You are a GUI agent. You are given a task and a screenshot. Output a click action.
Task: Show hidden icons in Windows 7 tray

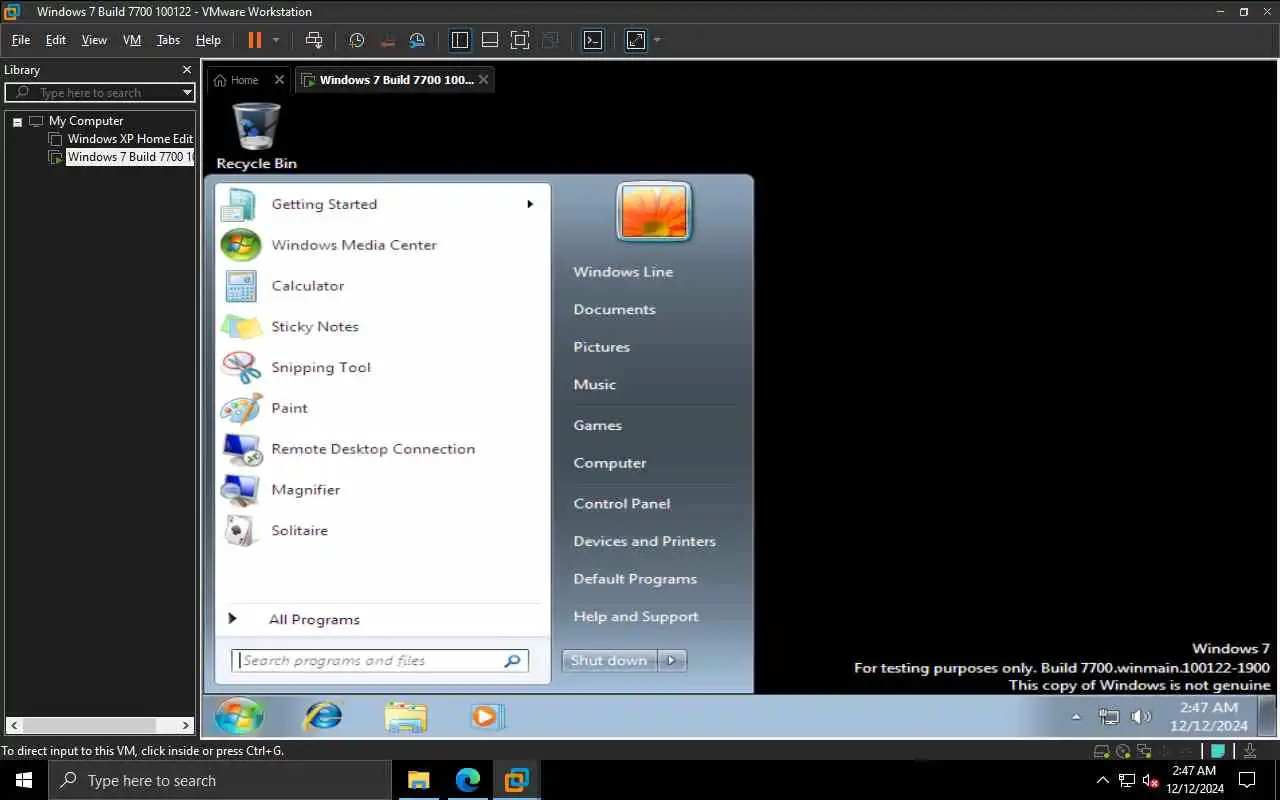click(x=1076, y=717)
